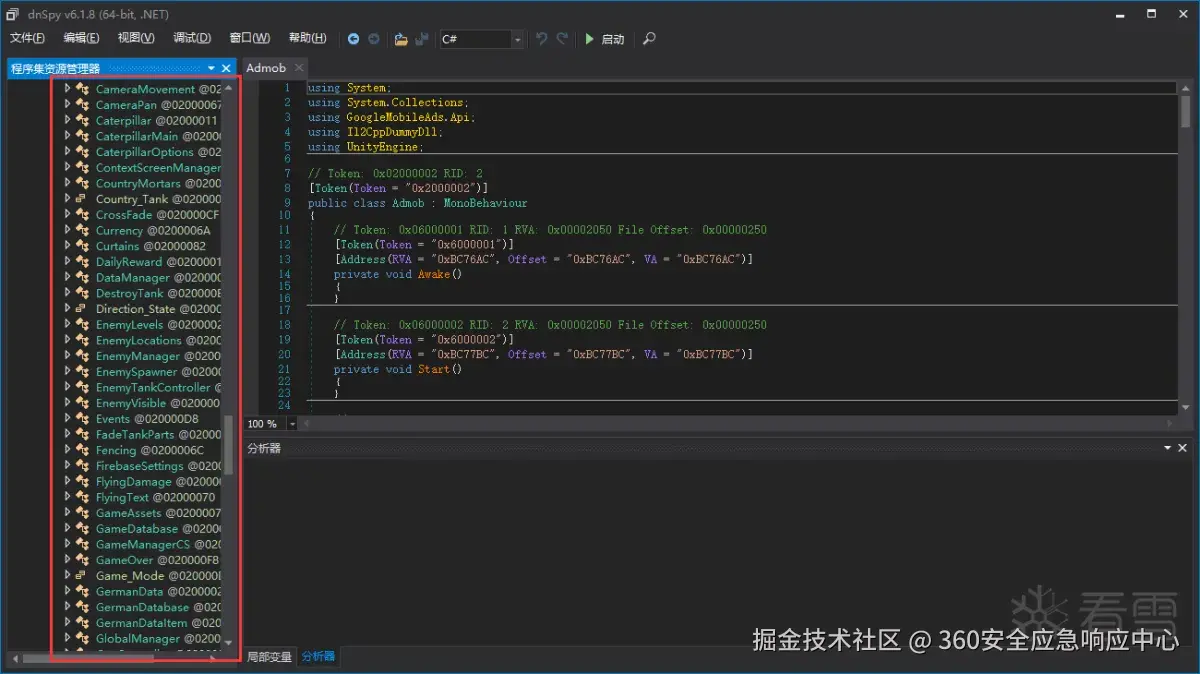Screen dimensions: 1200x674
Task: Click the EnemyLocations class icon
Action: coord(83,340)
